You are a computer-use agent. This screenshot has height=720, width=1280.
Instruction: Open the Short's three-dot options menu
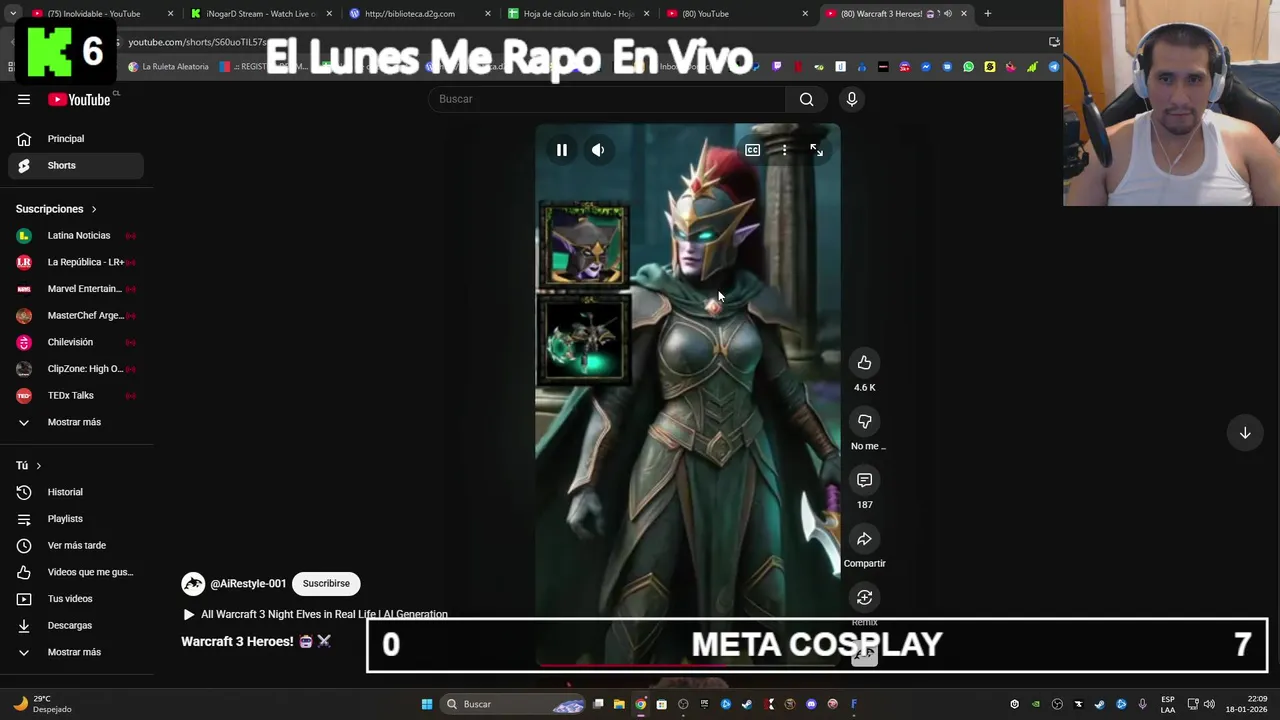(784, 150)
